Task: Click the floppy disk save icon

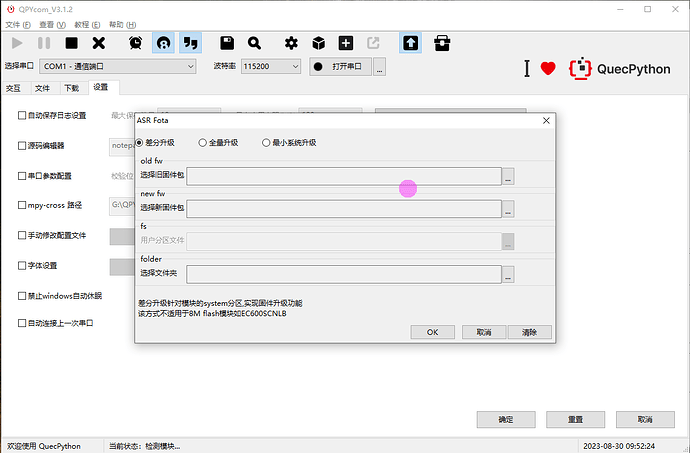Action: pyautogui.click(x=227, y=43)
